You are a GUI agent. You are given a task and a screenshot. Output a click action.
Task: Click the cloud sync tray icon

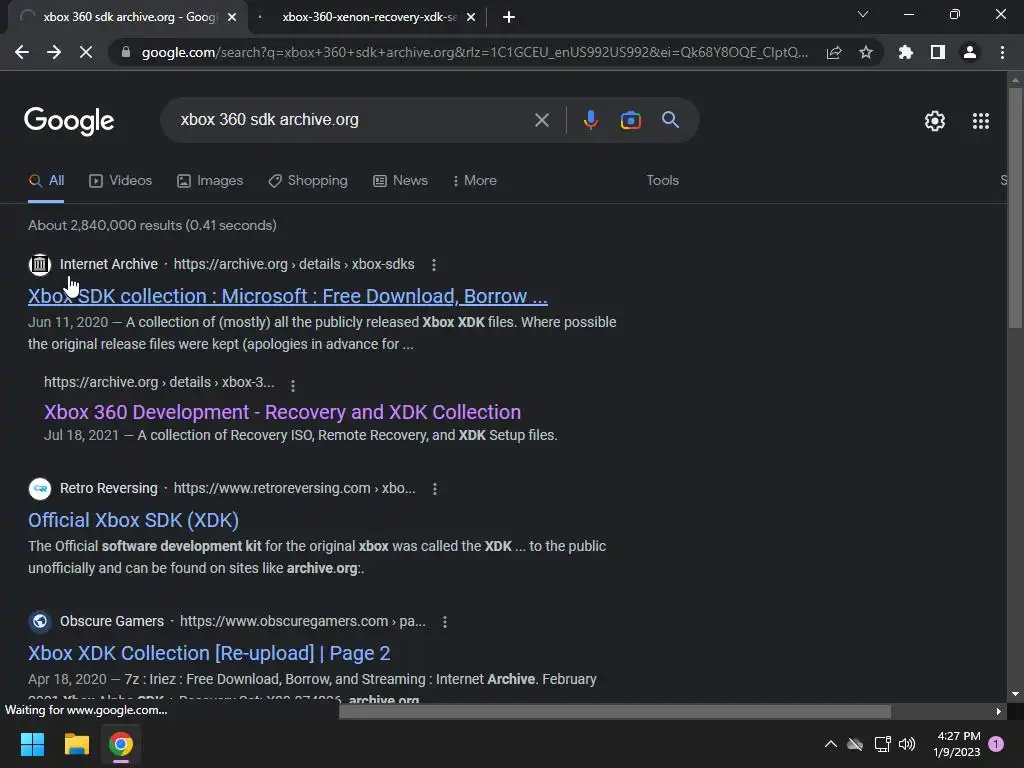coord(855,744)
